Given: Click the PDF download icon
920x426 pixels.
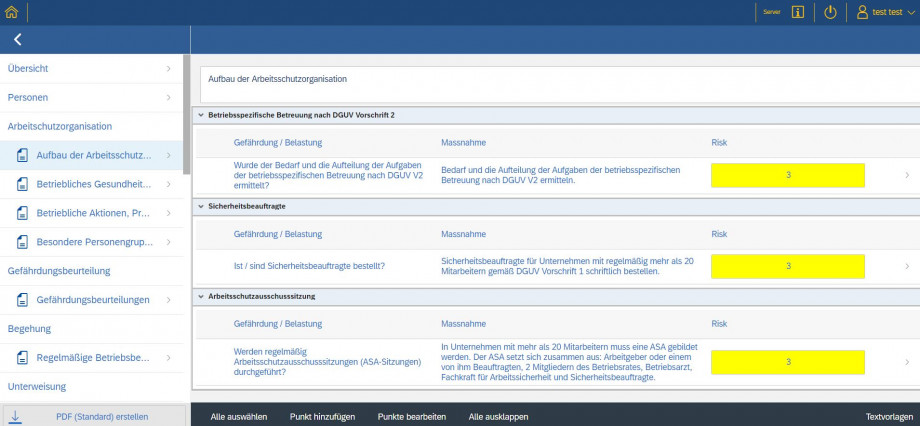Looking at the screenshot, I should click(x=15, y=417).
